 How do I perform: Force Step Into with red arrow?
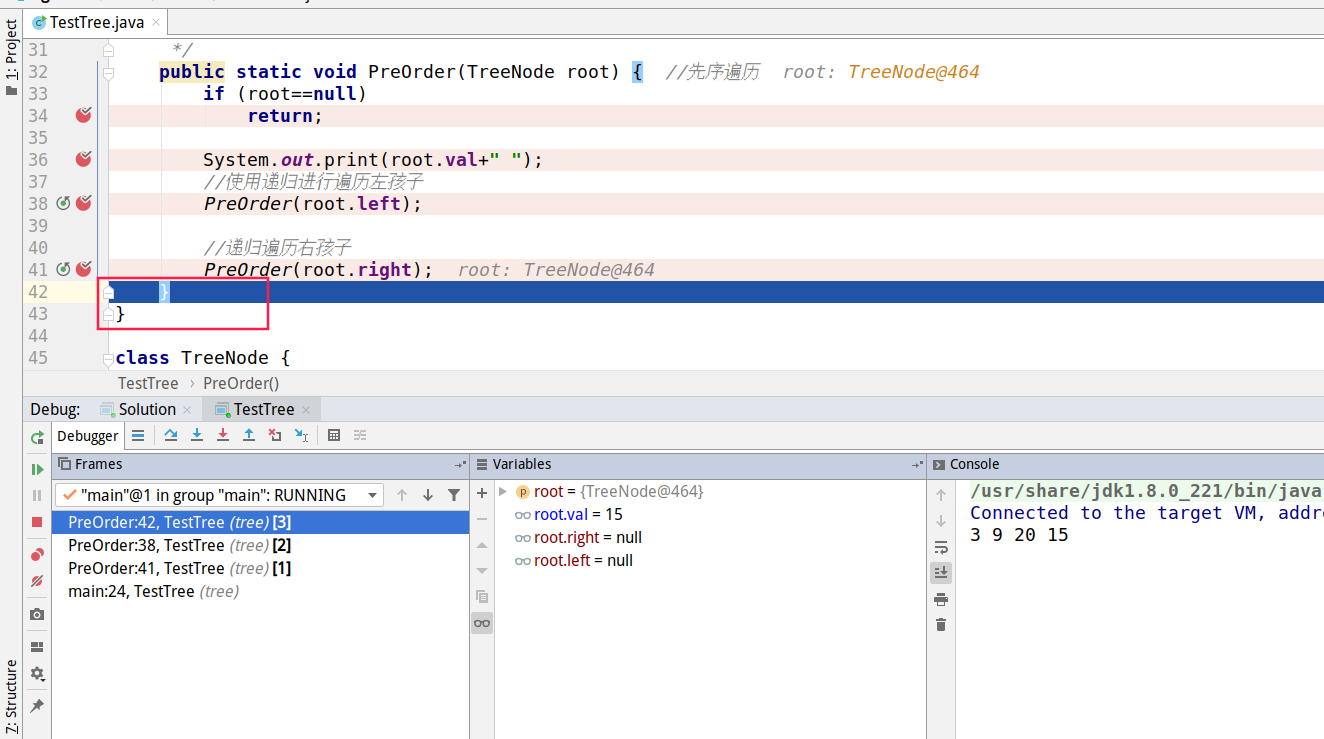click(x=223, y=435)
